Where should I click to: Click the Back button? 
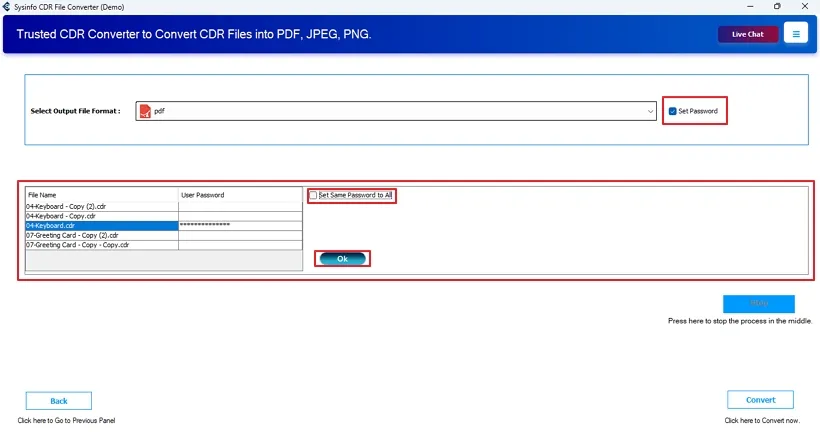point(59,400)
